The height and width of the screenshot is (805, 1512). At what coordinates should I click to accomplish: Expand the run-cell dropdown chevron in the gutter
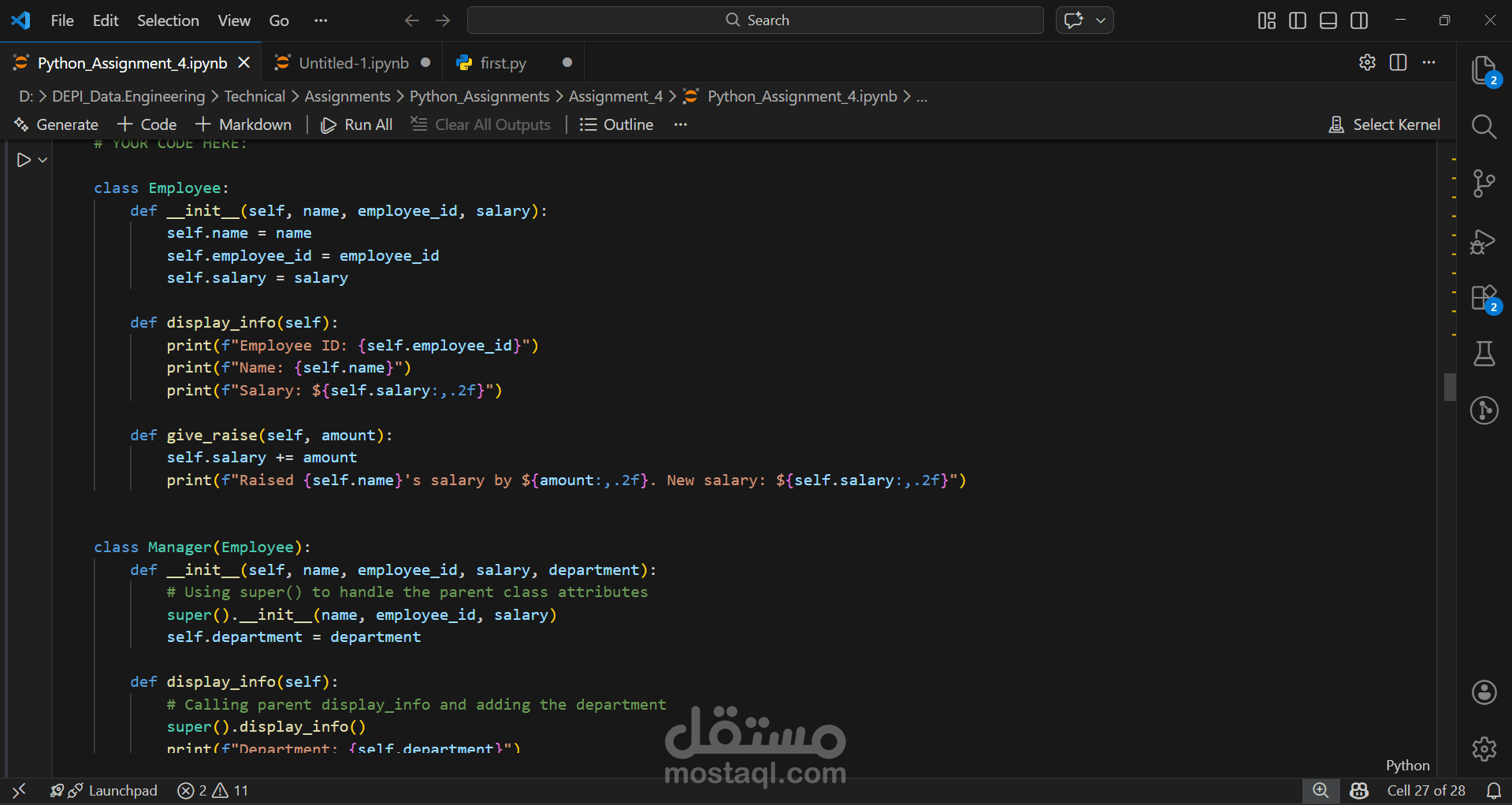coord(42,160)
